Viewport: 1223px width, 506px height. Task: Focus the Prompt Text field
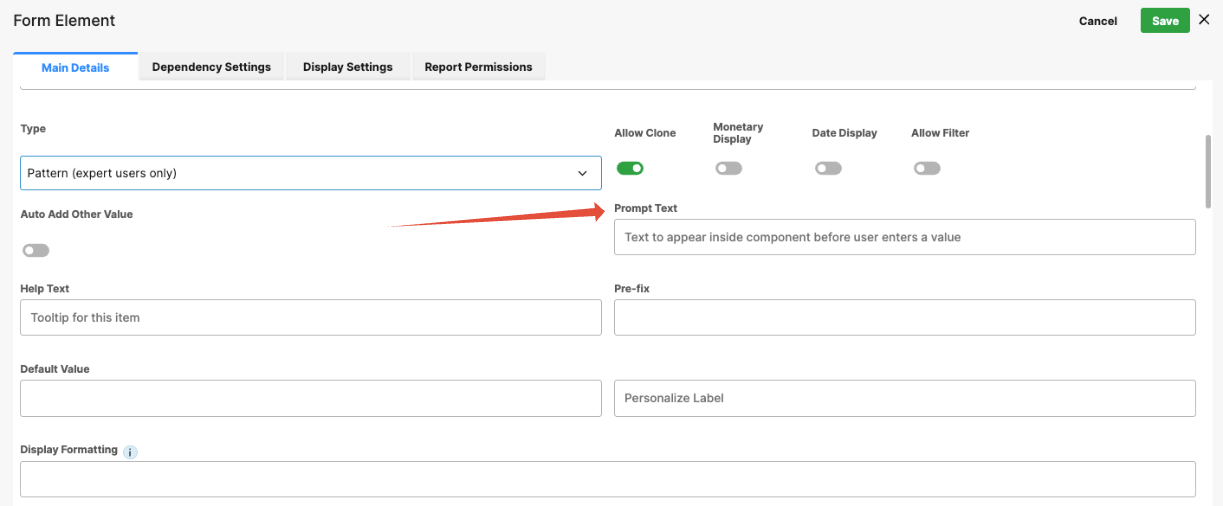point(905,237)
